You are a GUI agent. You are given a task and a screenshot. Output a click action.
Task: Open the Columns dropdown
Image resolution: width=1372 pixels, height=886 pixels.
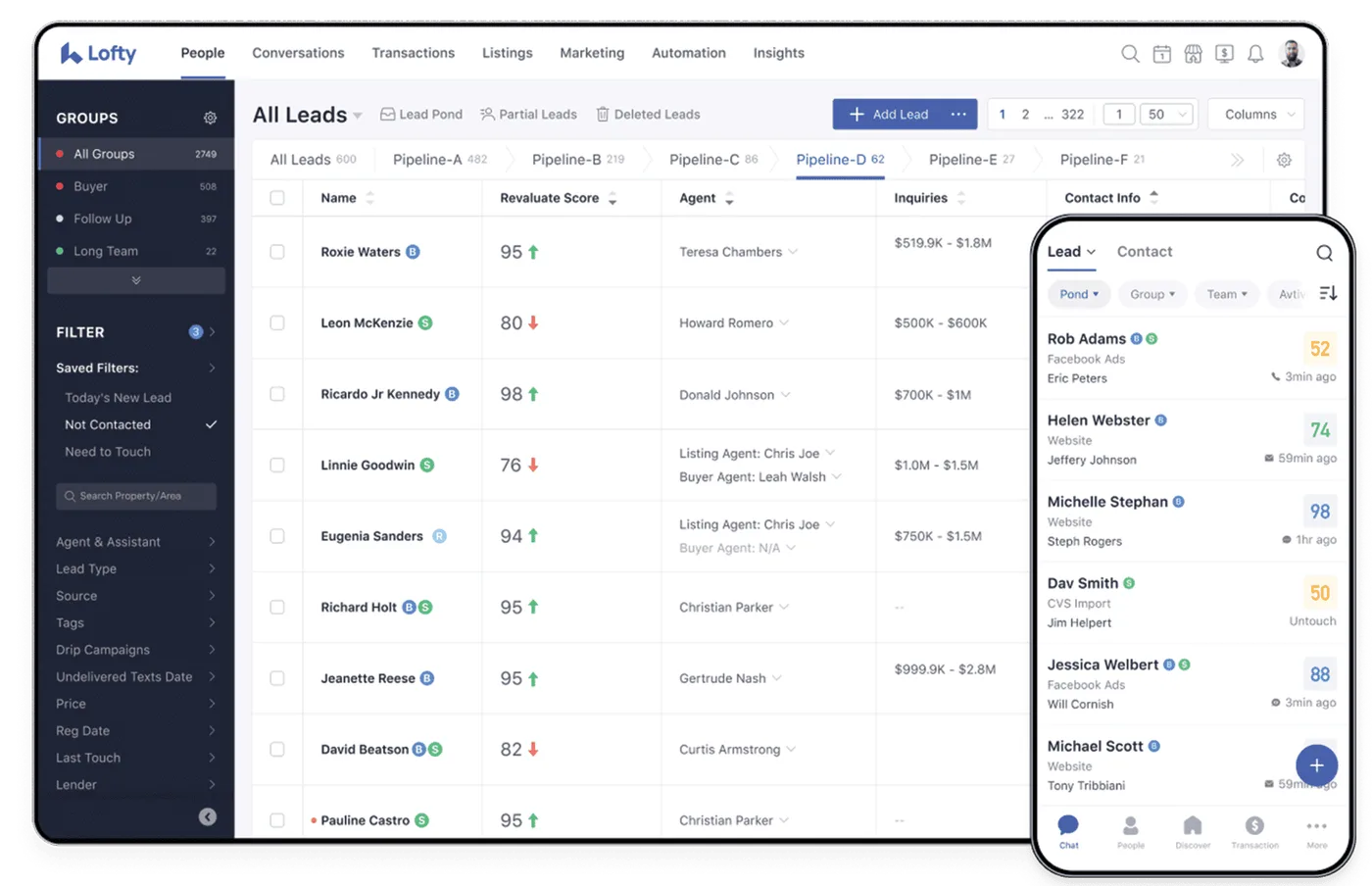(1257, 114)
